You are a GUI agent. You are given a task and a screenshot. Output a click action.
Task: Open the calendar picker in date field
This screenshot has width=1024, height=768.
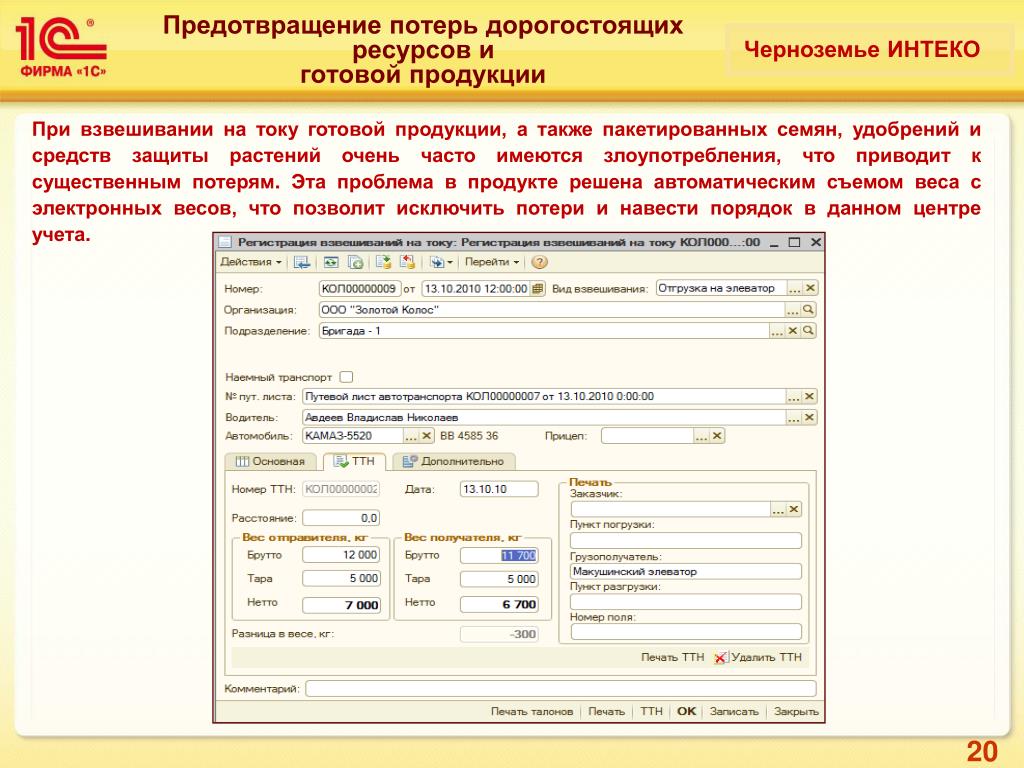coord(537,289)
